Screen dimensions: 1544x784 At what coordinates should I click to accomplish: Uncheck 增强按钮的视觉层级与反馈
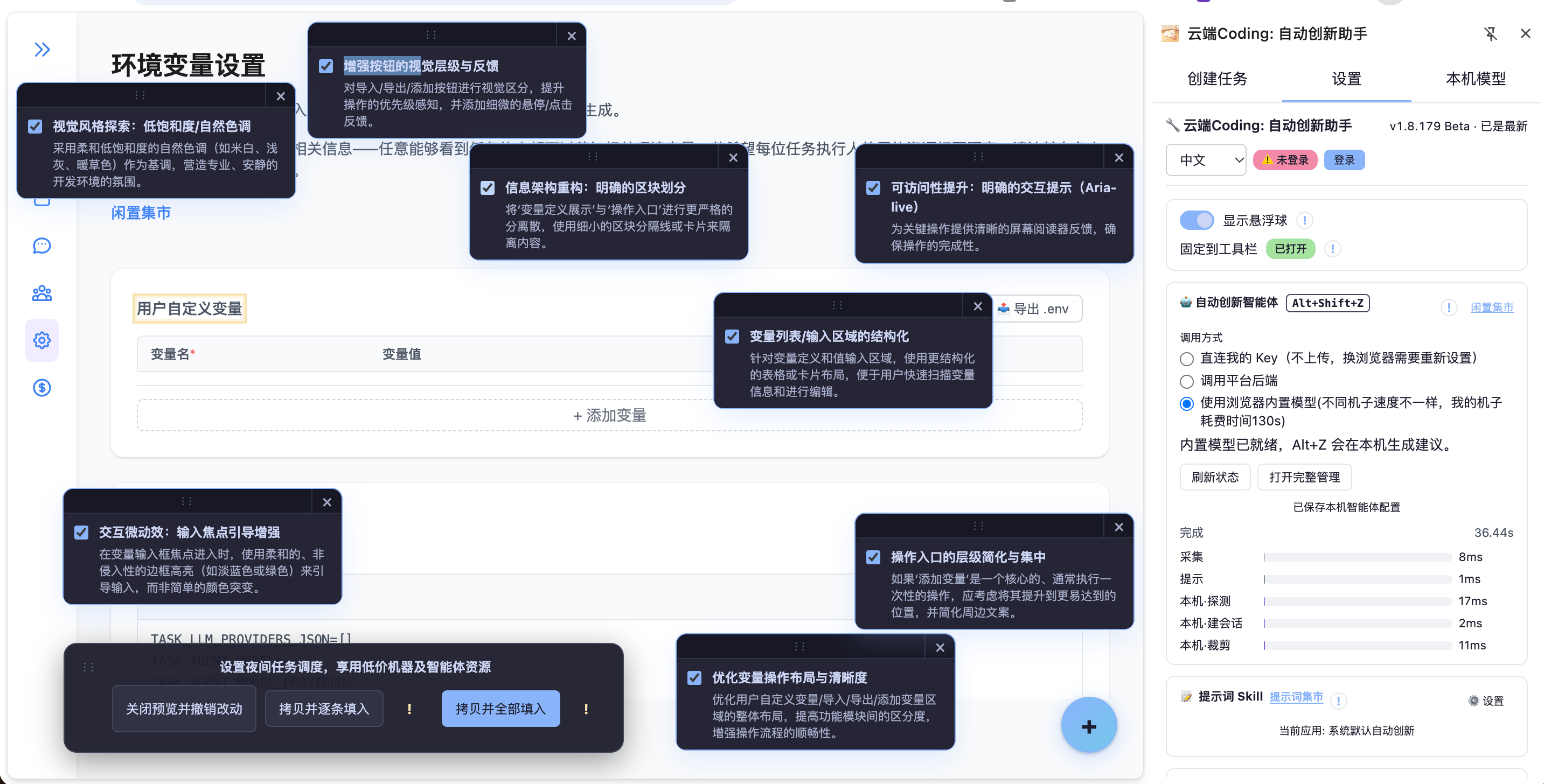click(x=325, y=66)
